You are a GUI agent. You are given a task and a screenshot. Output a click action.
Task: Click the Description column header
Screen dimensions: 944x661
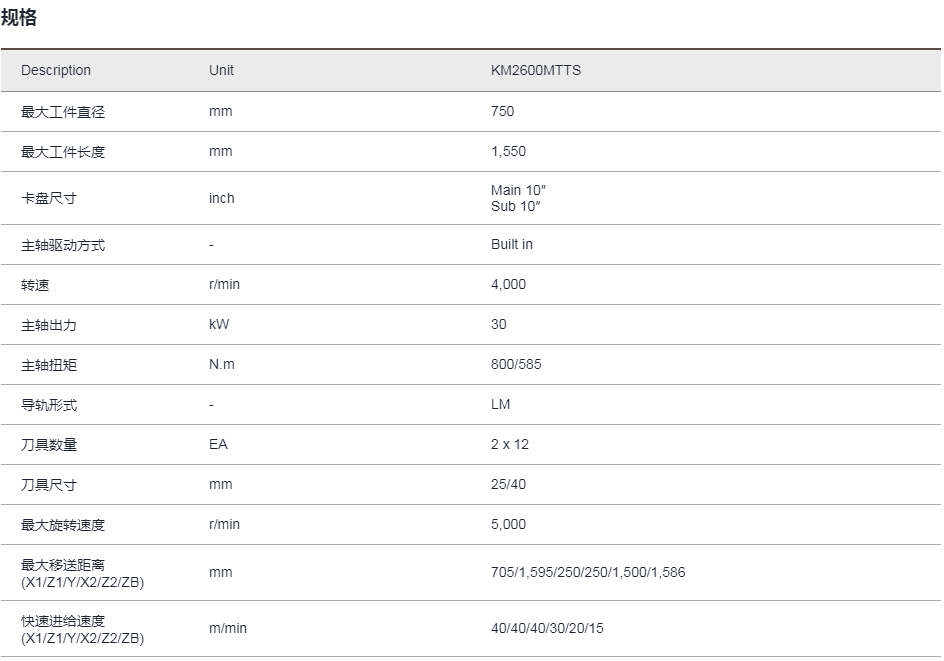(x=56, y=70)
